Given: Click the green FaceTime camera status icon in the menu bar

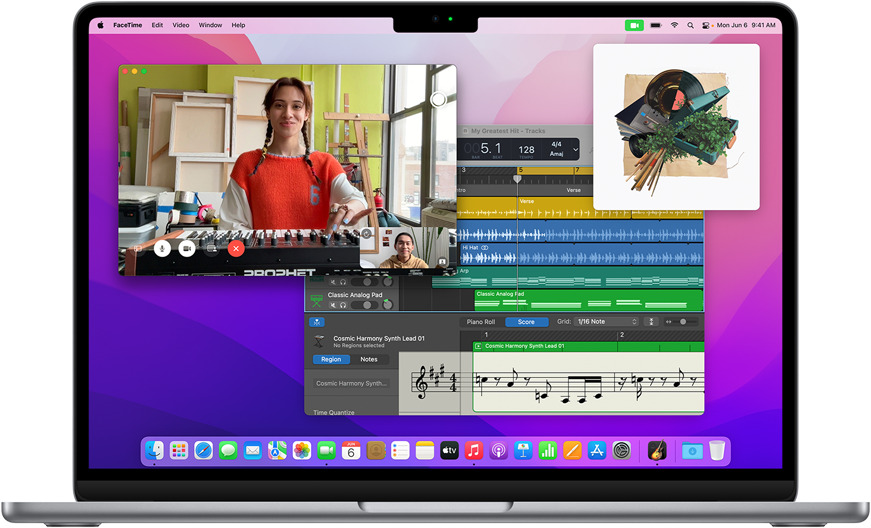Looking at the screenshot, I should click(x=634, y=25).
